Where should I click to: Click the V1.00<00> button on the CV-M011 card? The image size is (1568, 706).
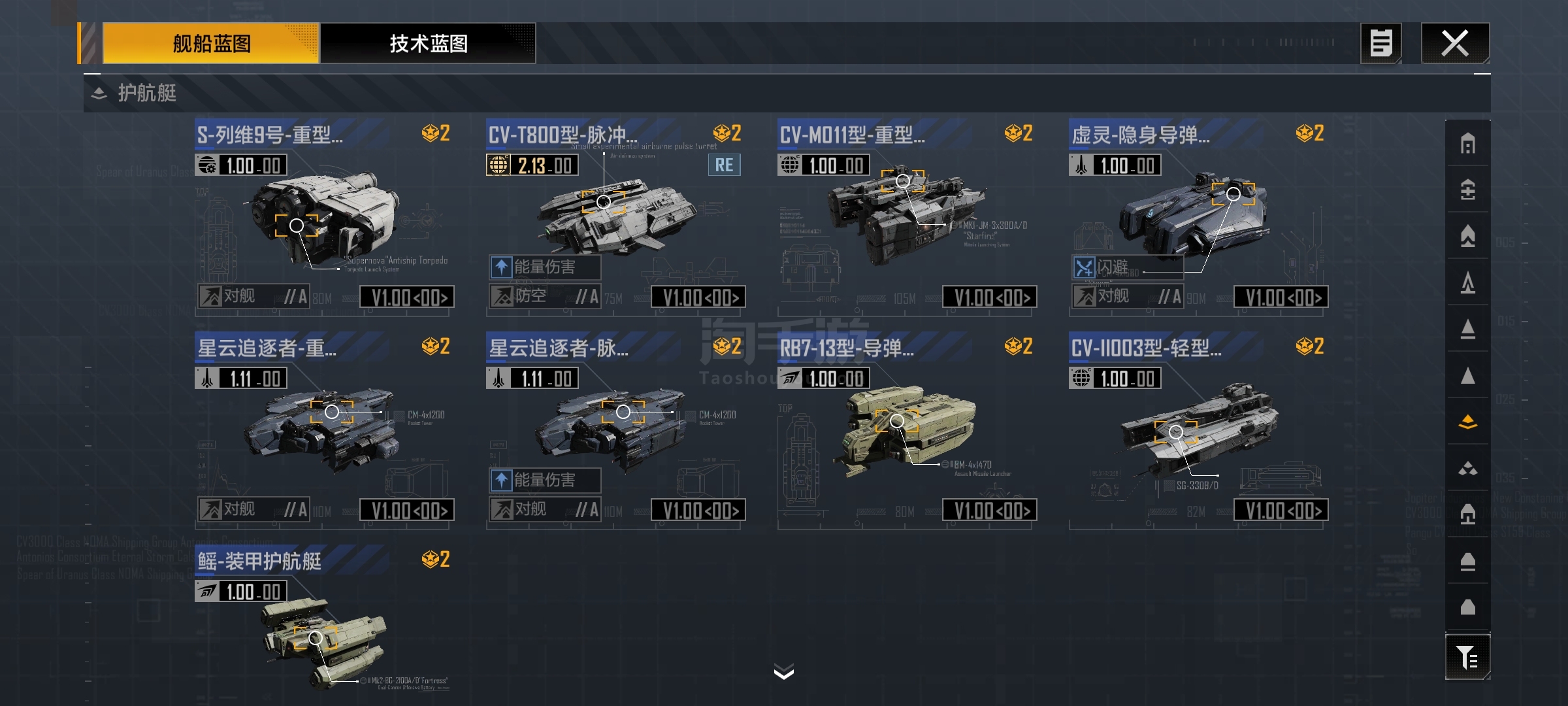(989, 297)
